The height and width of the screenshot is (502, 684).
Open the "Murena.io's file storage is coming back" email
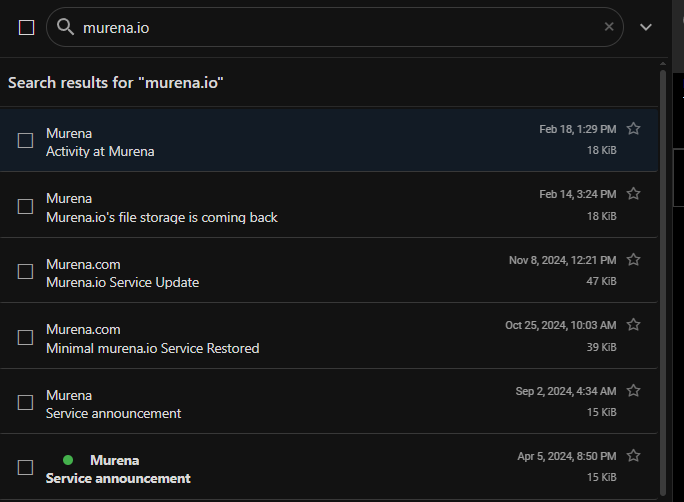point(329,205)
